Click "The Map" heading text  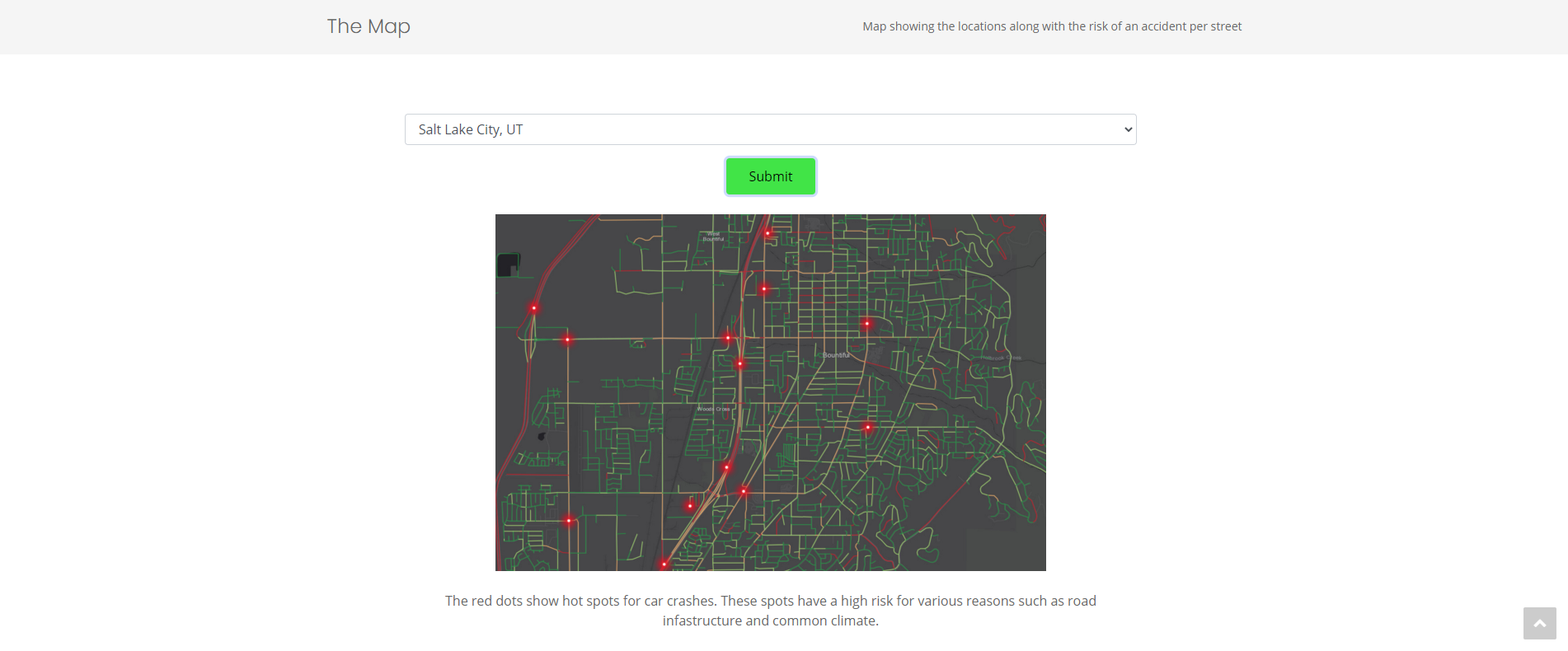369,26
